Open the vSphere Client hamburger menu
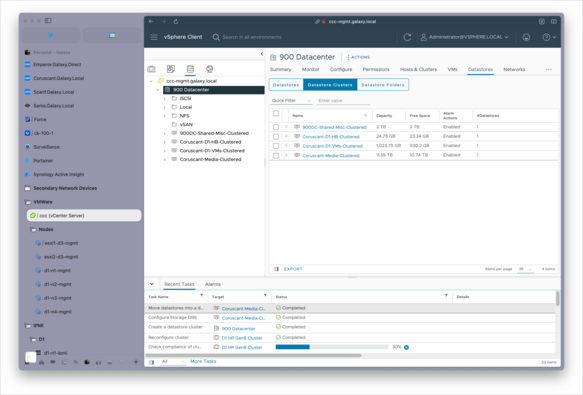 [154, 37]
